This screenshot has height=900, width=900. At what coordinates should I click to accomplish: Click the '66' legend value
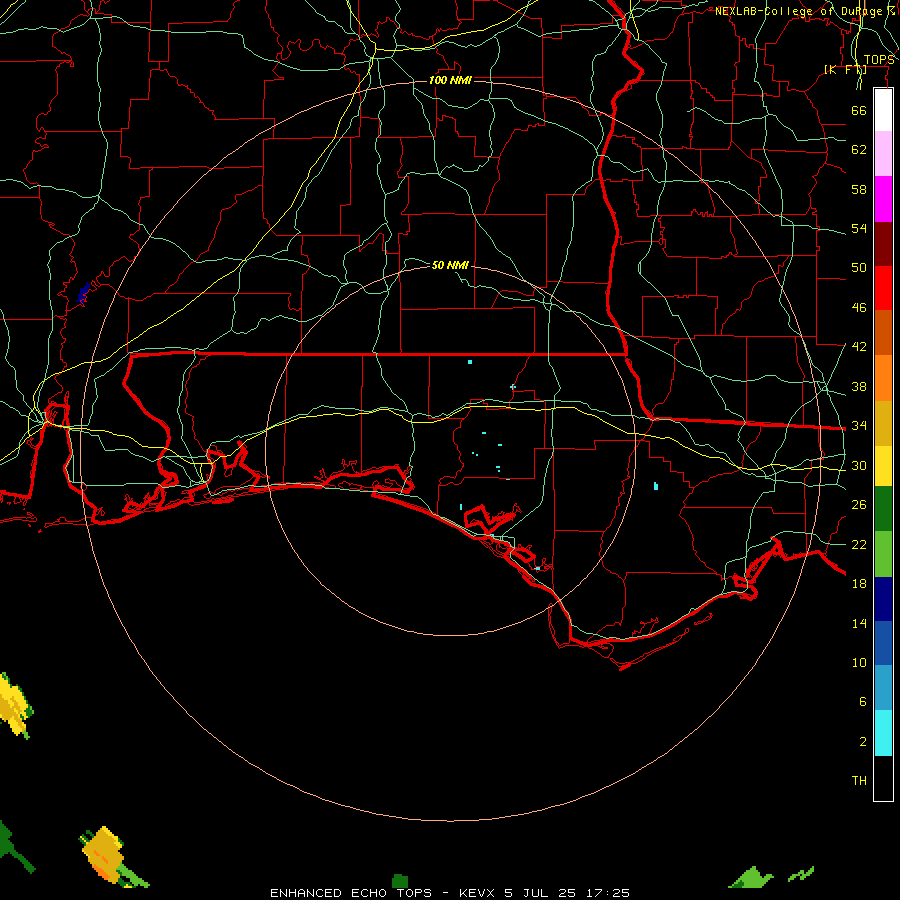click(x=859, y=110)
